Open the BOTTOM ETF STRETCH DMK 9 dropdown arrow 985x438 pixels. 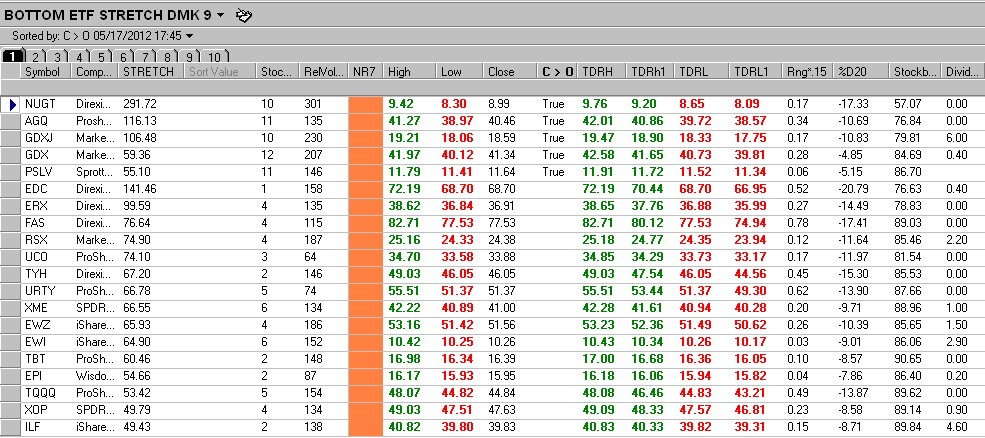tap(220, 15)
